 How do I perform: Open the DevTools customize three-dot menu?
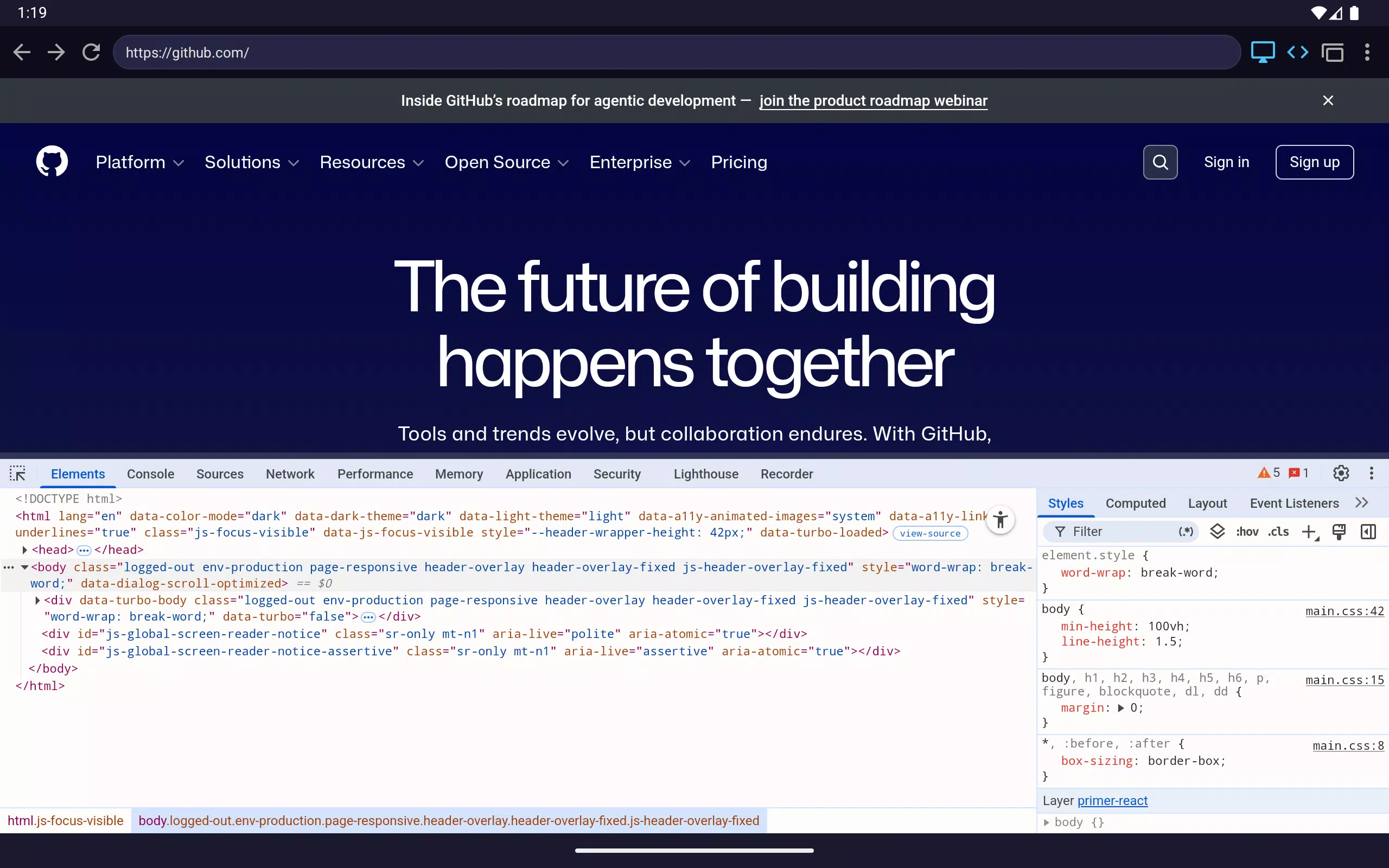pos(1372,473)
